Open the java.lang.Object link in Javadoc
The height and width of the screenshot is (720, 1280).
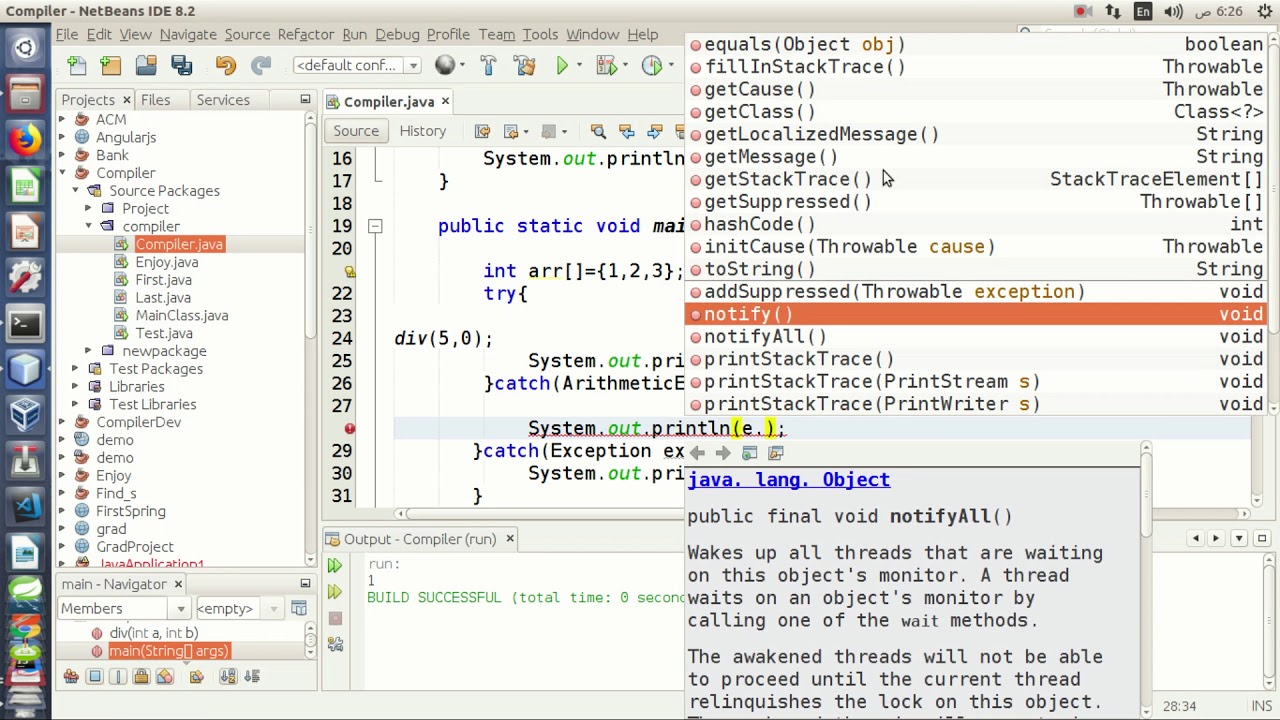tap(788, 480)
